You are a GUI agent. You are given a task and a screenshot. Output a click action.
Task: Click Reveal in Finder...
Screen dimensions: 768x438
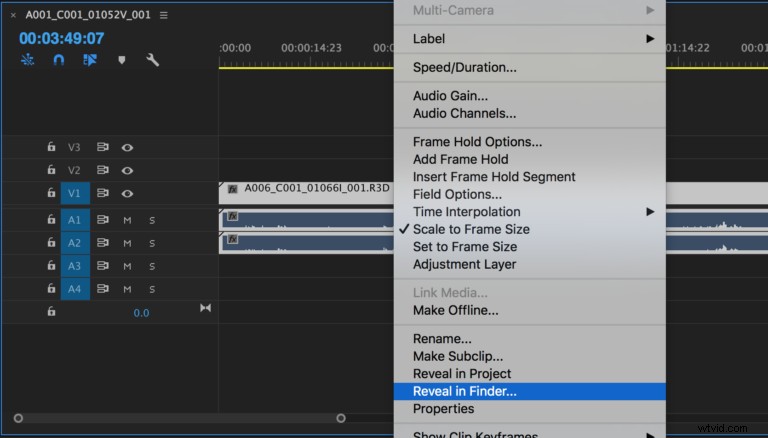coord(529,391)
